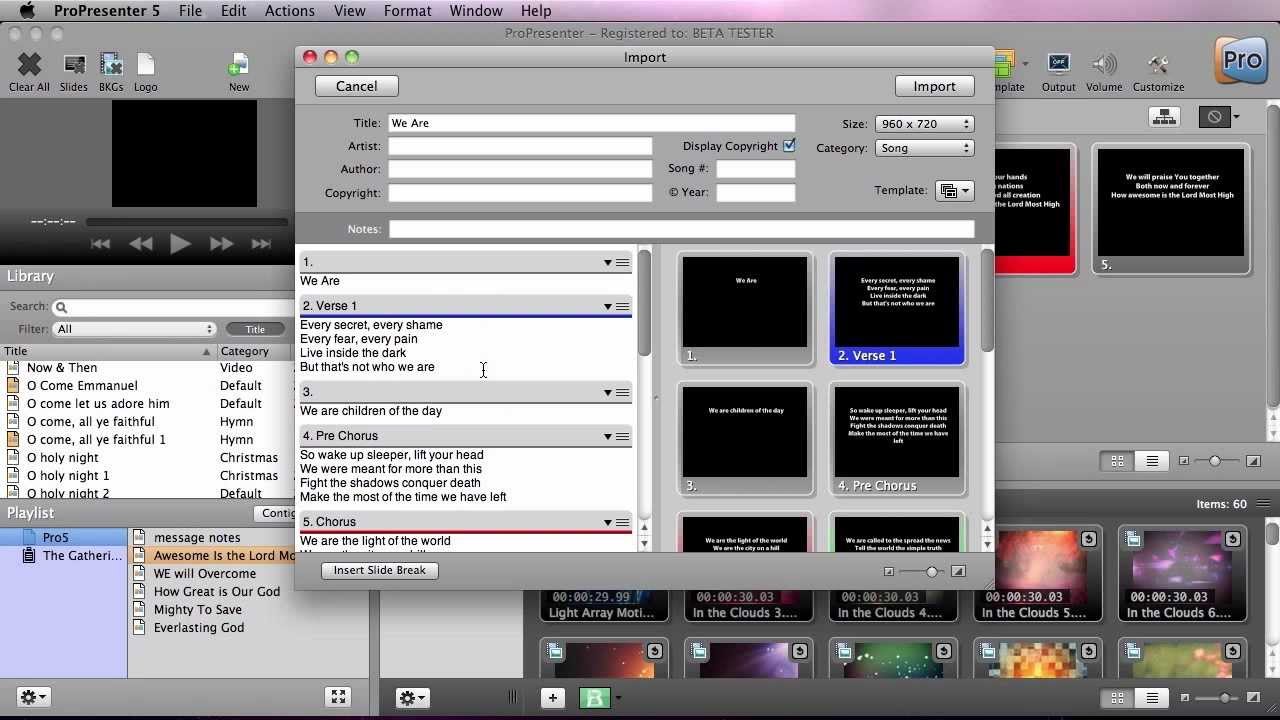
Task: Click the reorder handle for 5. Chorus
Action: click(623, 522)
